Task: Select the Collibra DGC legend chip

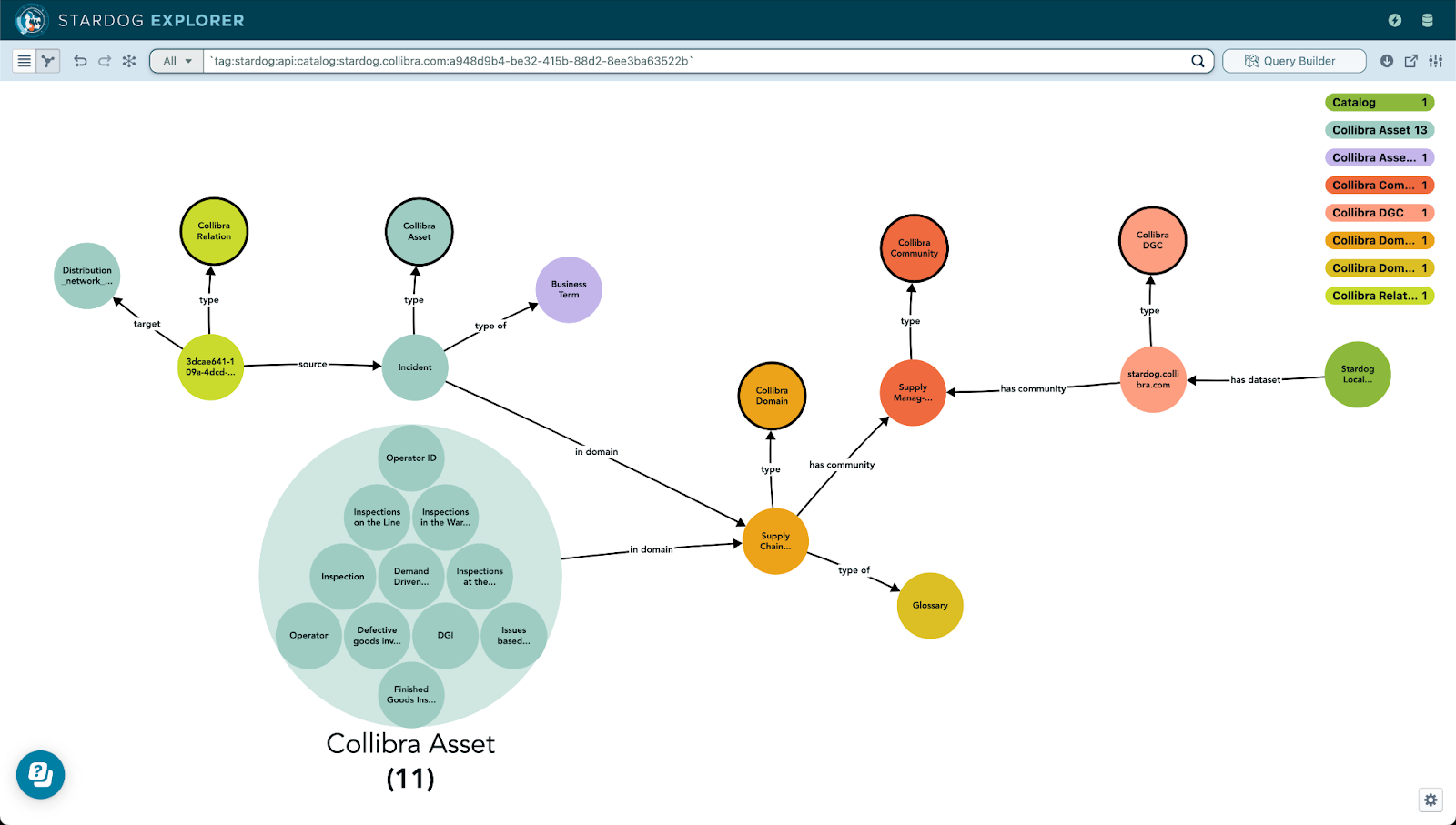Action: click(x=1380, y=213)
